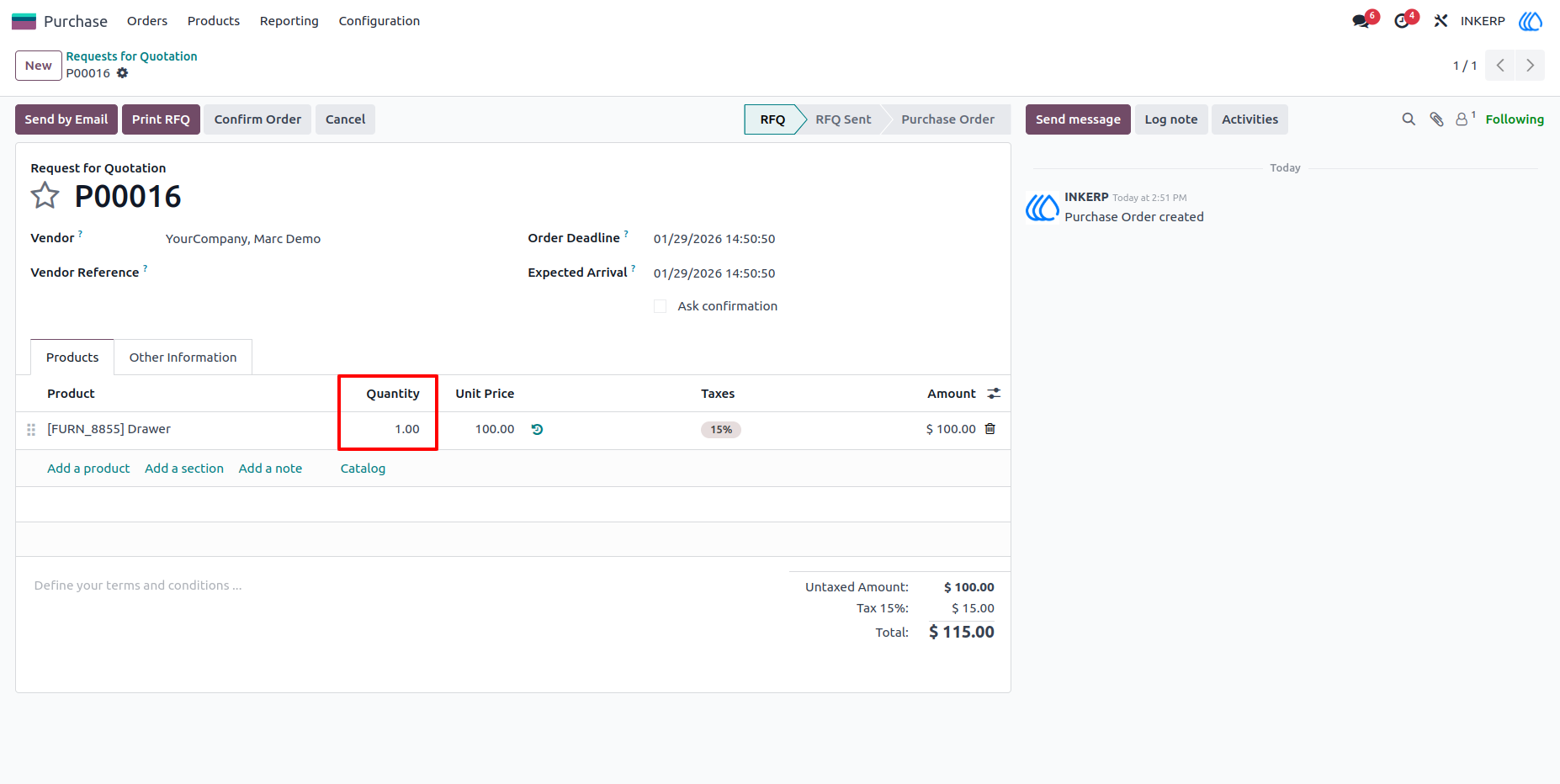Screen dimensions: 1560x784
Task: Click Send by Email button
Action: (x=66, y=119)
